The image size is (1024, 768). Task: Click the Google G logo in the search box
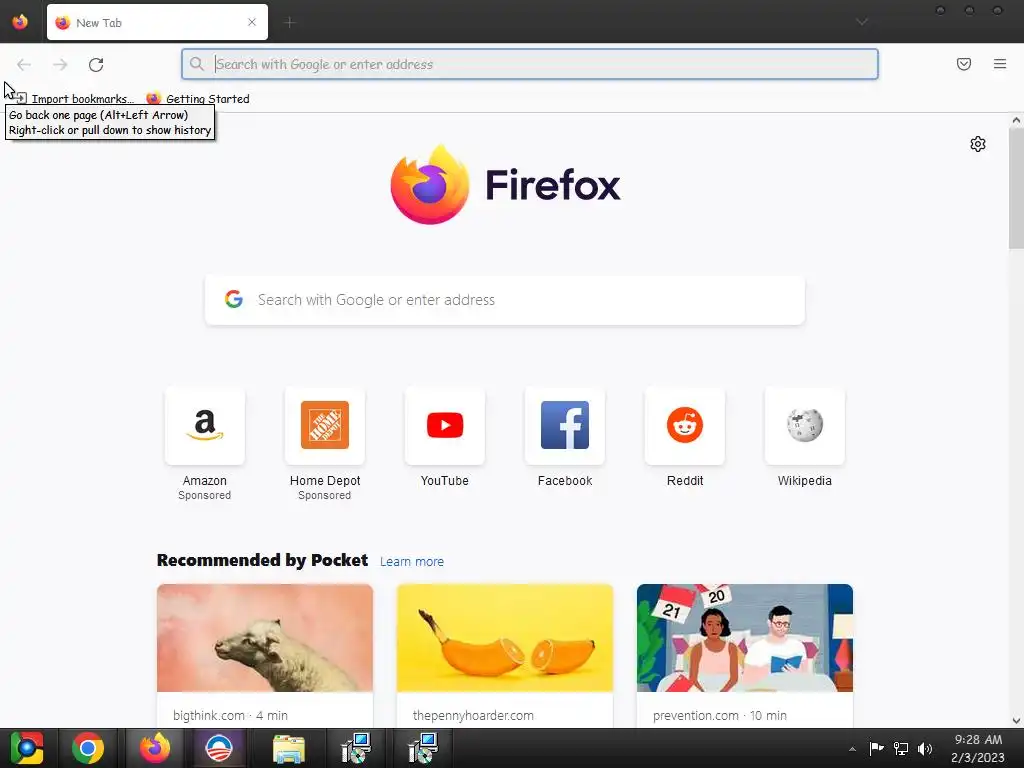pos(234,299)
